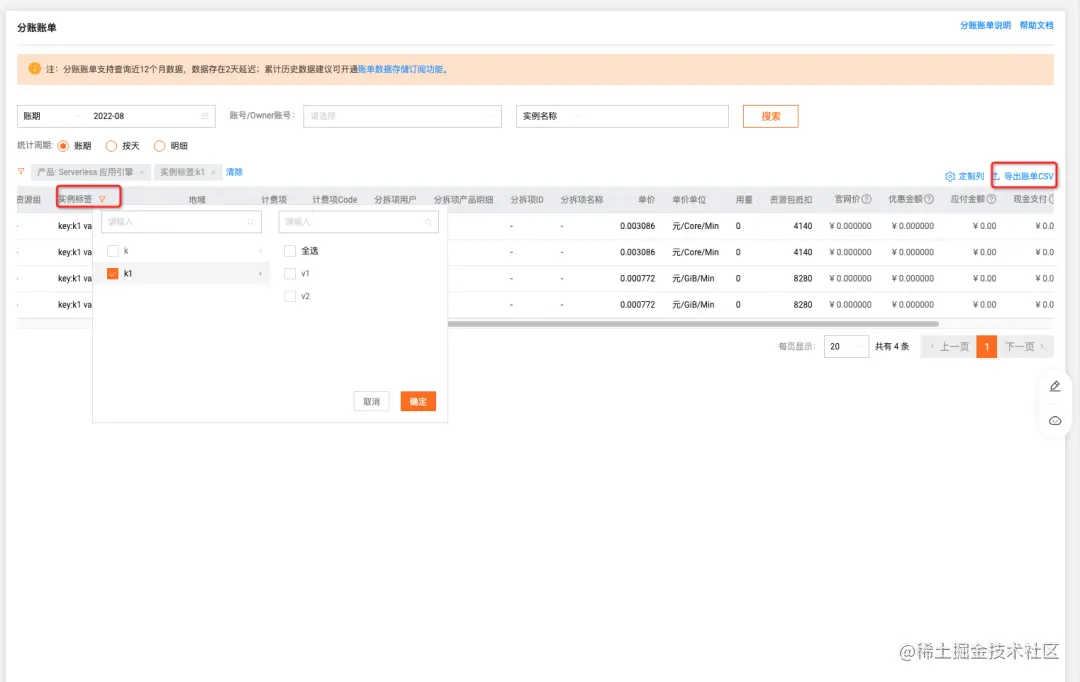The image size is (1080, 682).
Task: Expand the k row chevron arrow
Action: pyautogui.click(x=260, y=251)
